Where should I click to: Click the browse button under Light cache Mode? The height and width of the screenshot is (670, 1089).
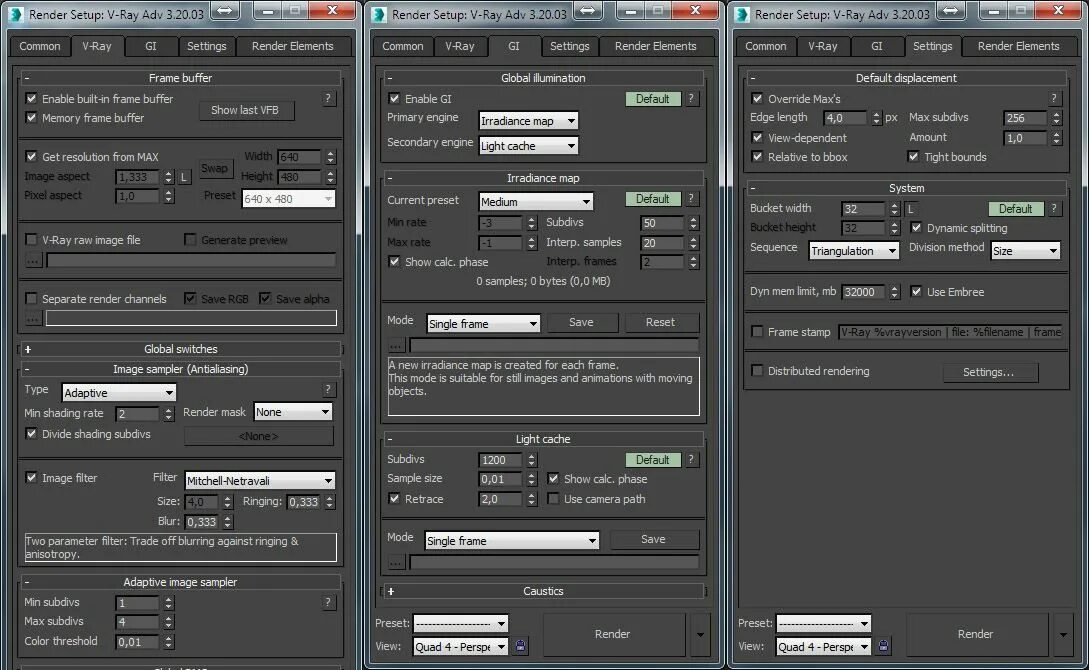tap(396, 562)
